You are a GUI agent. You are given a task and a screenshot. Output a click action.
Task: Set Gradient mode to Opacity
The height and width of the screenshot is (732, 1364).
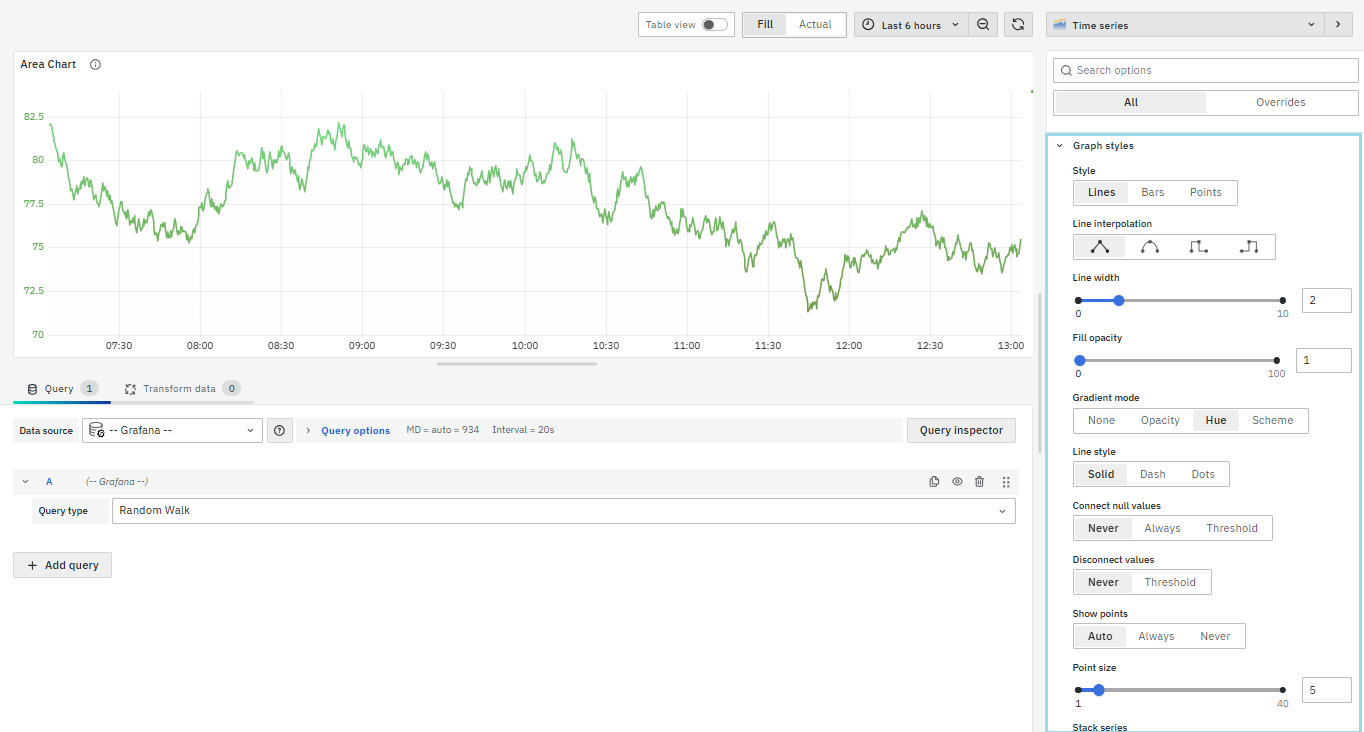pyautogui.click(x=1160, y=421)
